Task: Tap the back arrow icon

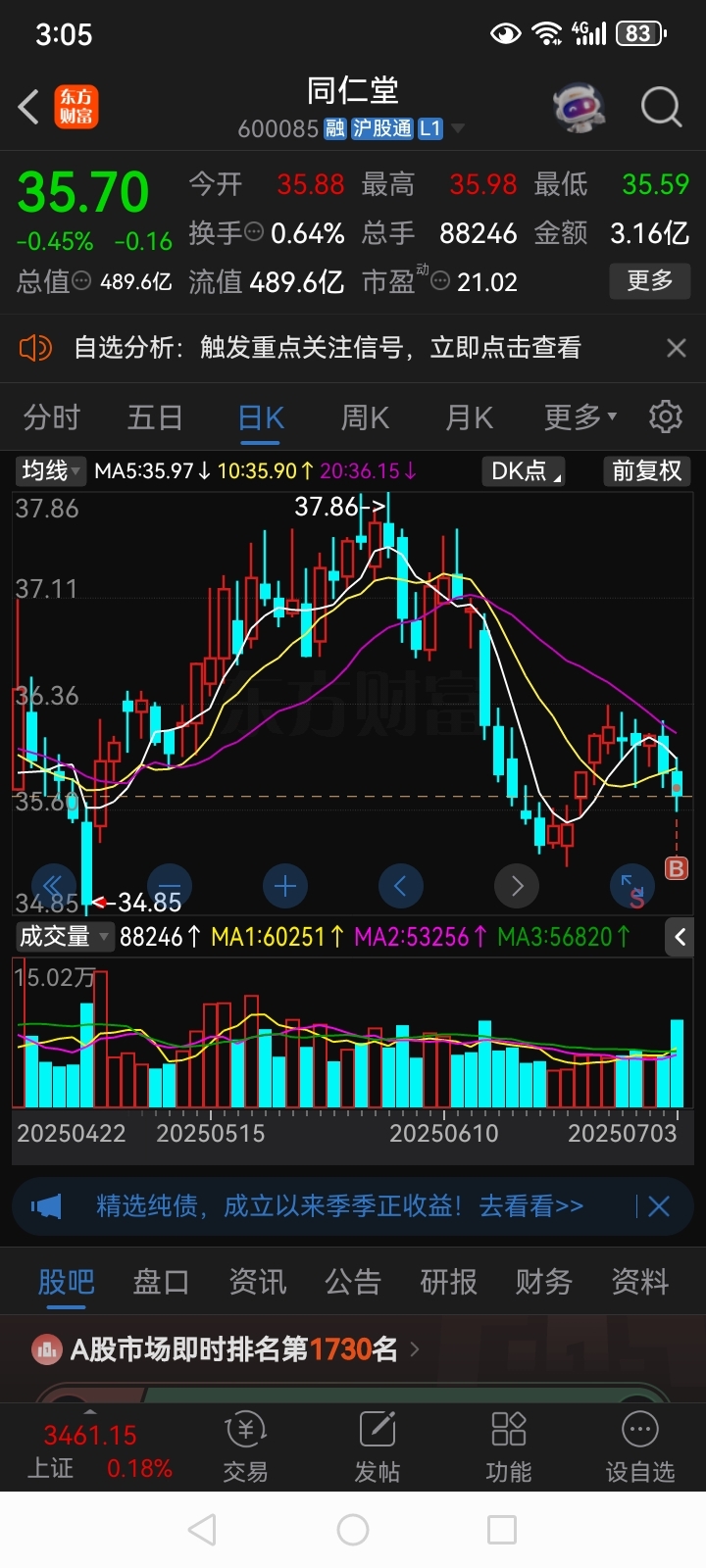Action: [x=28, y=107]
